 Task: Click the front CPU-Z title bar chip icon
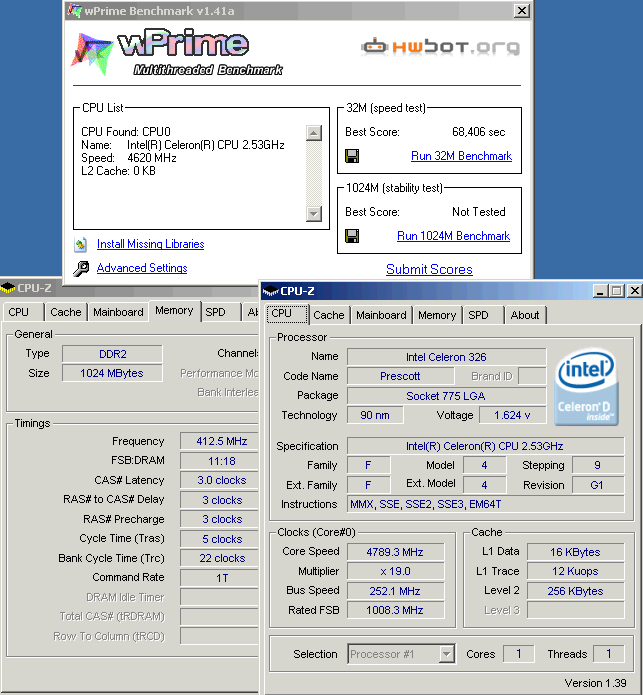click(x=270, y=291)
